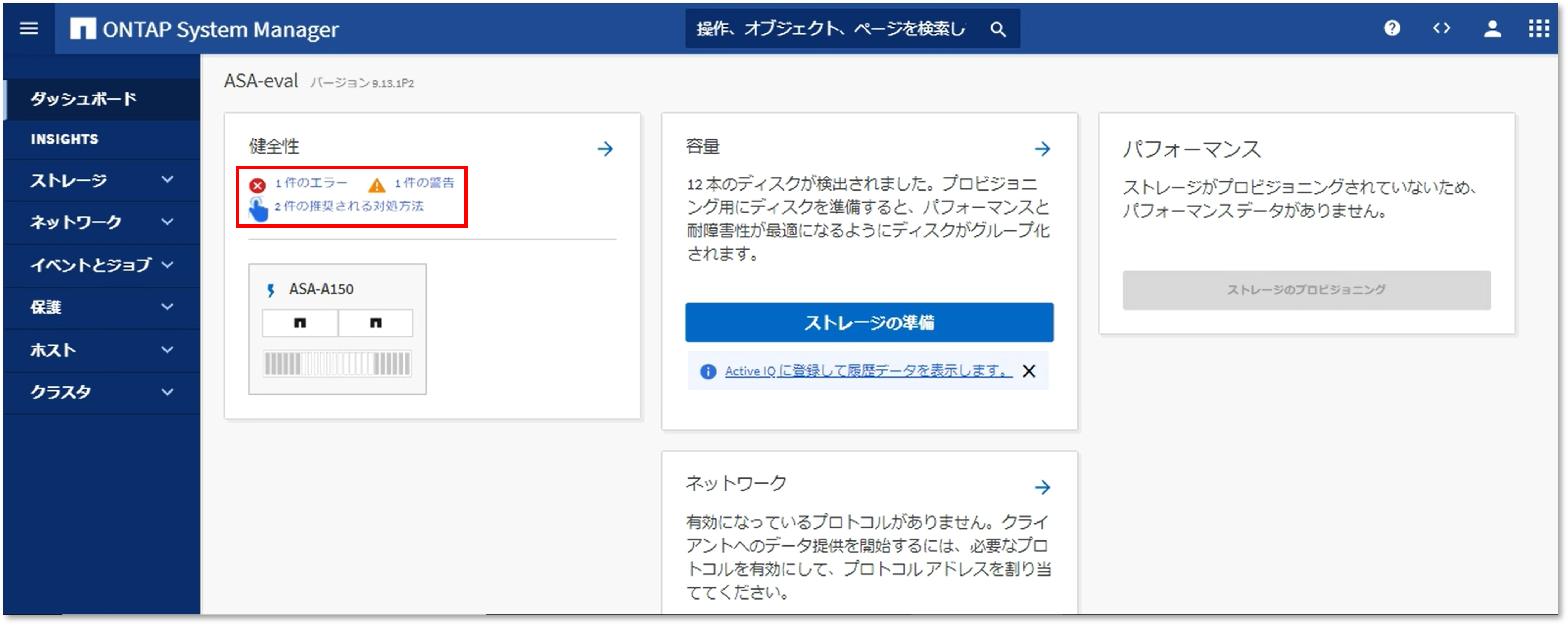The height and width of the screenshot is (625, 1568).
Task: Click the orange warning triangle icon
Action: [377, 185]
